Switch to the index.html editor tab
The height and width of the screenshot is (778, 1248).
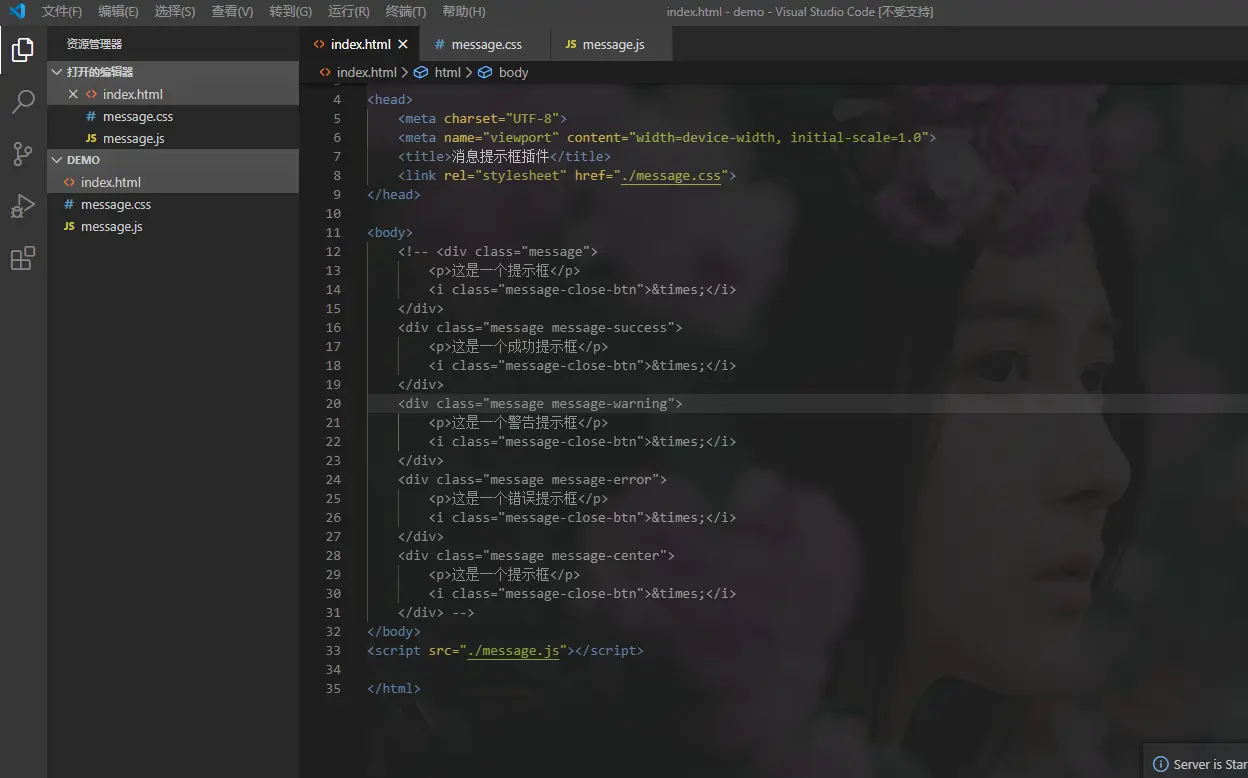pos(360,44)
